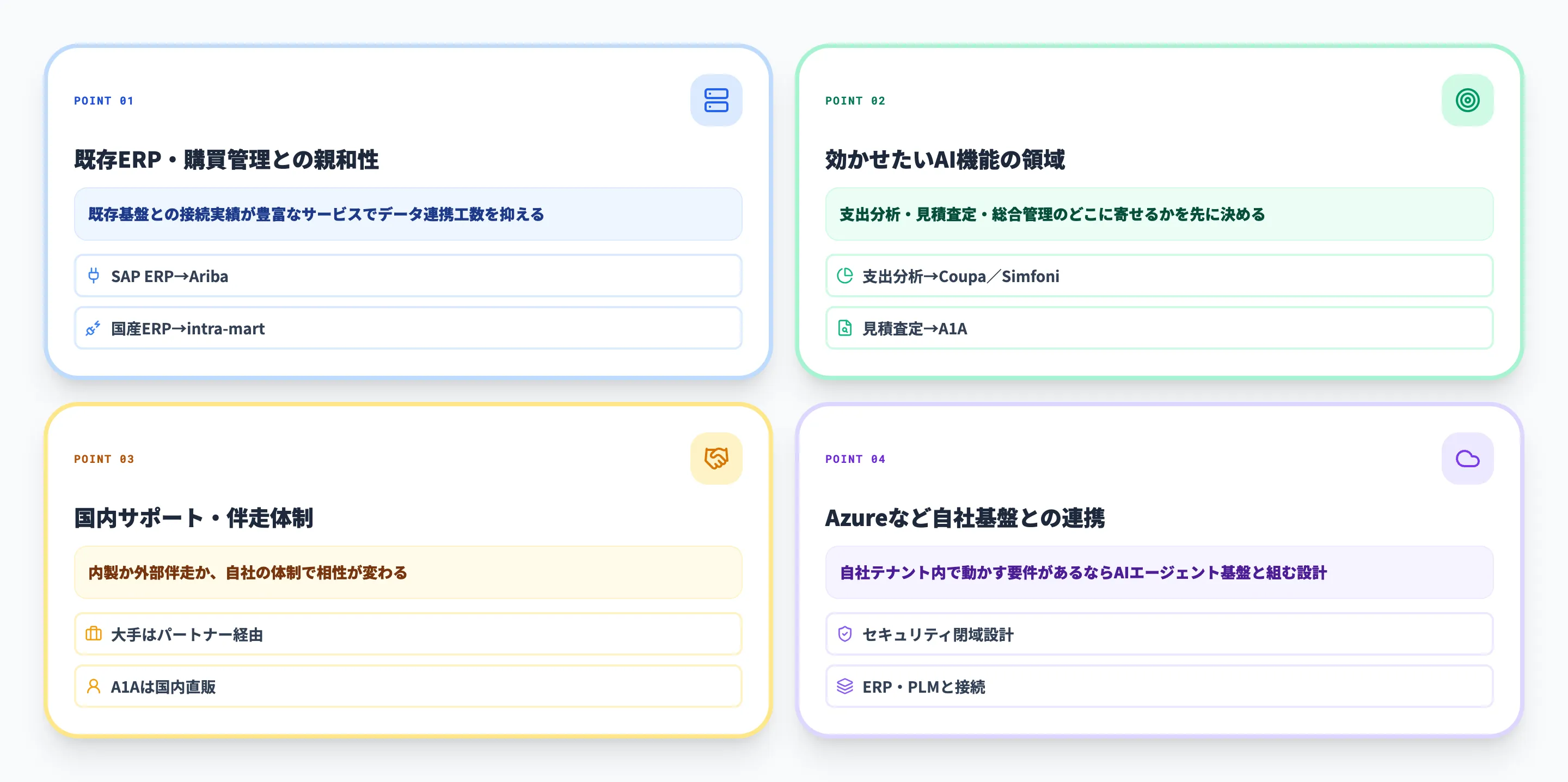
Task: Click the pie chart icon beside 支出分析→Coupa
Action: click(844, 276)
